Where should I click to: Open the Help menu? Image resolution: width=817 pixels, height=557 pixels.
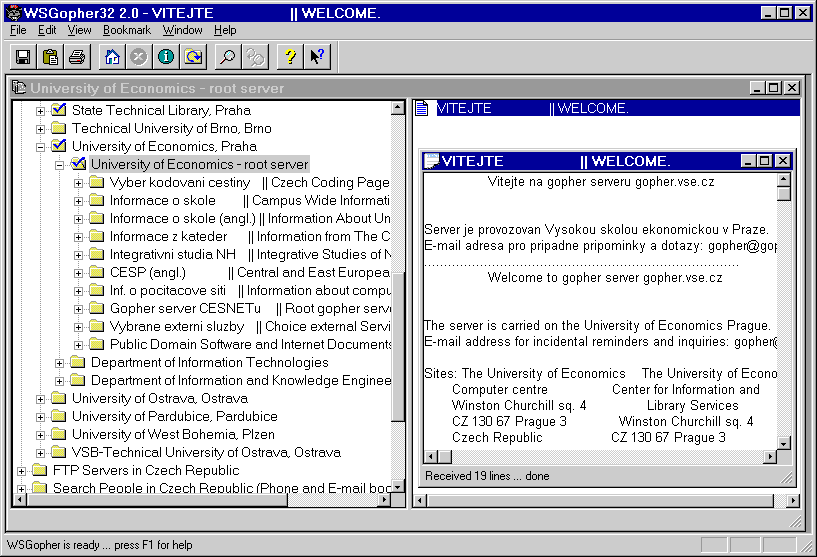(x=225, y=30)
